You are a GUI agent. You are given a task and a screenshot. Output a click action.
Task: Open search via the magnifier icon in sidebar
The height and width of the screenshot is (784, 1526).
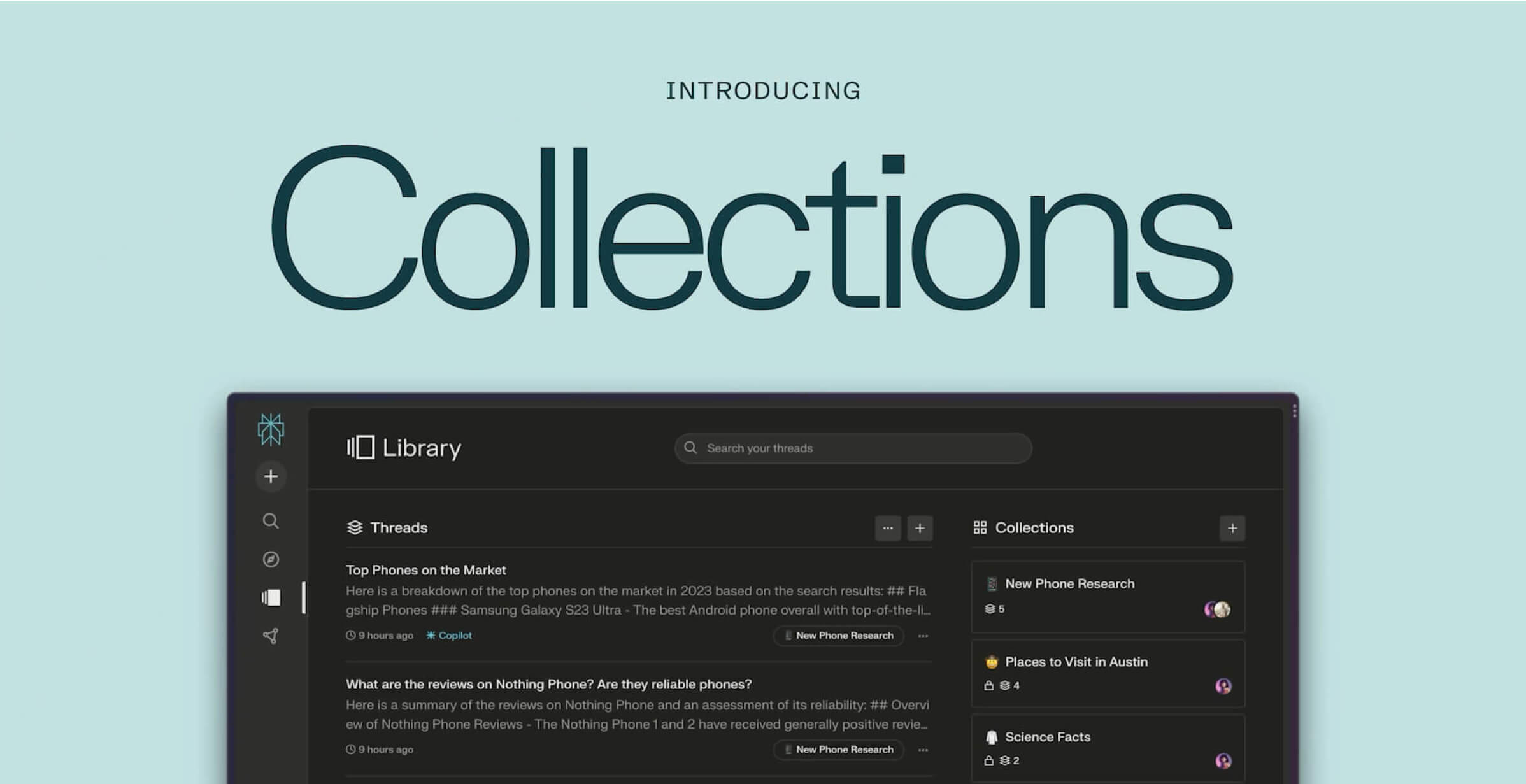pyautogui.click(x=271, y=521)
